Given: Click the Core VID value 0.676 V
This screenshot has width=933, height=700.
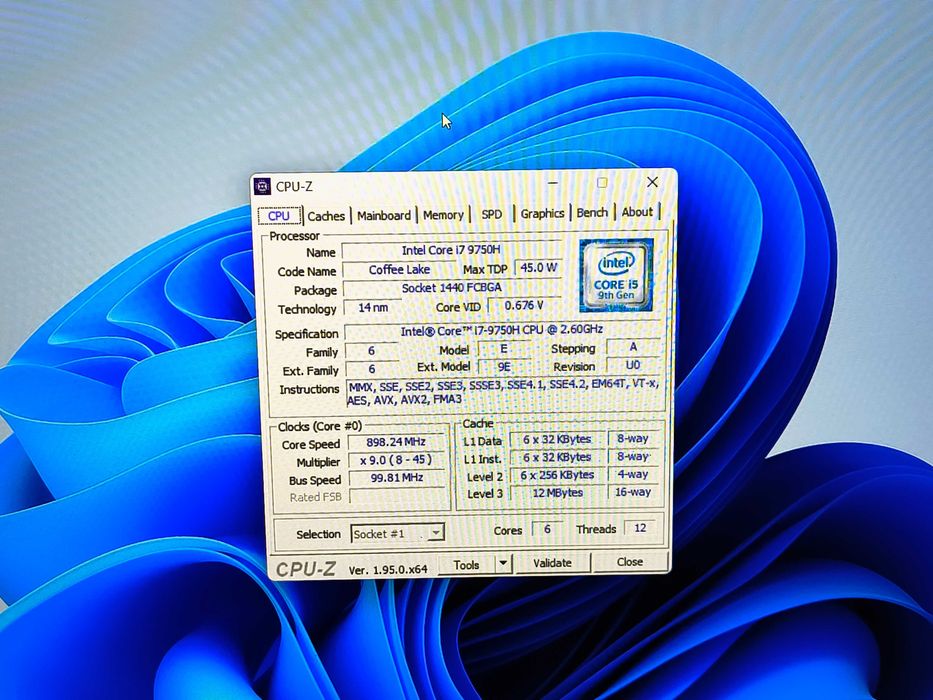Looking at the screenshot, I should [524, 305].
